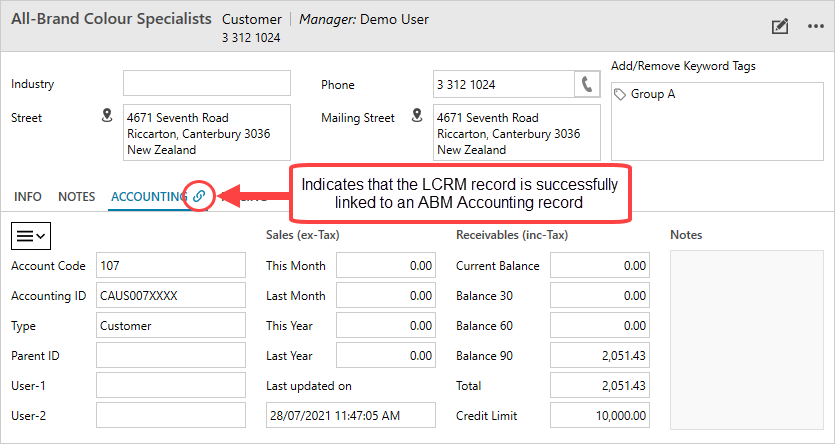Click the Mailing Street map pin icon
The width and height of the screenshot is (835, 444).
pyautogui.click(x=417, y=117)
